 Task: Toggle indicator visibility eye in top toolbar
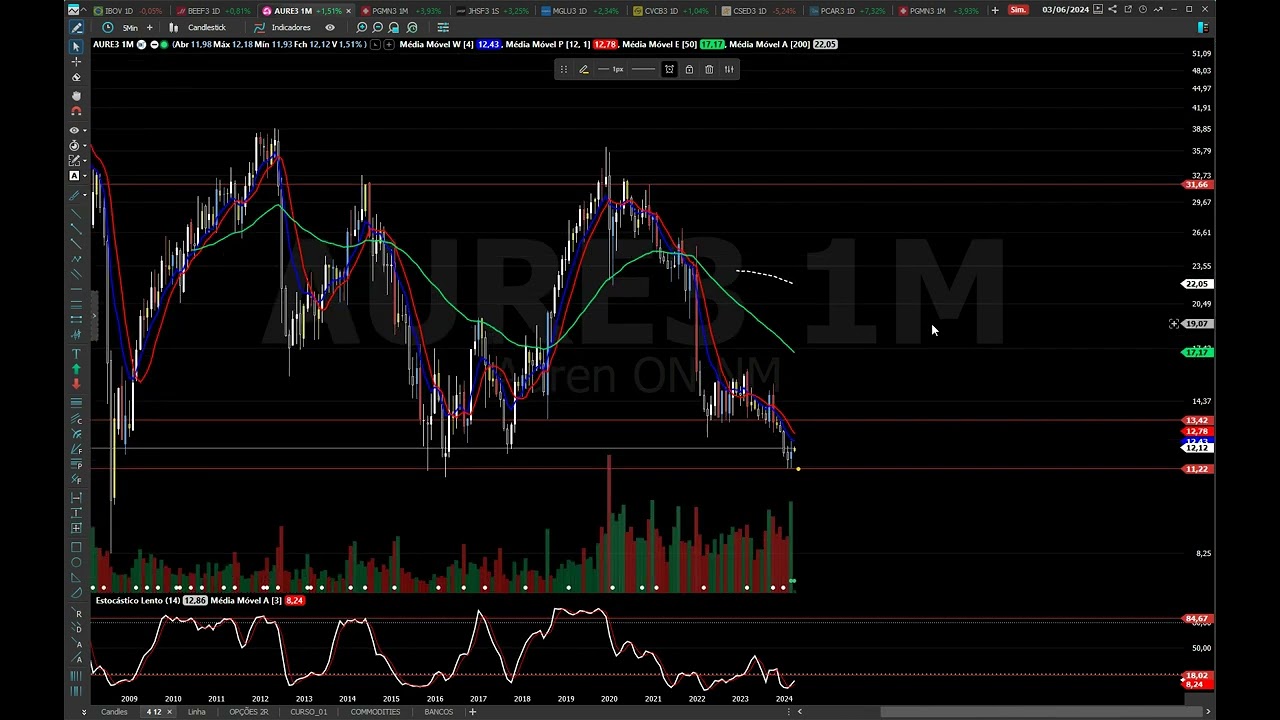(330, 27)
